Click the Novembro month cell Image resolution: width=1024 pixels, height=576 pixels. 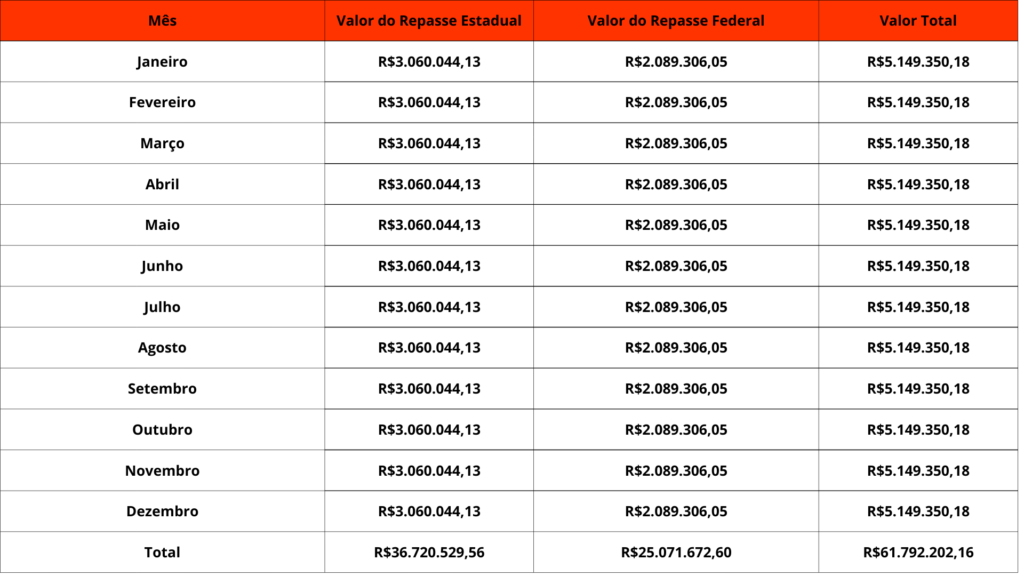pos(162,471)
